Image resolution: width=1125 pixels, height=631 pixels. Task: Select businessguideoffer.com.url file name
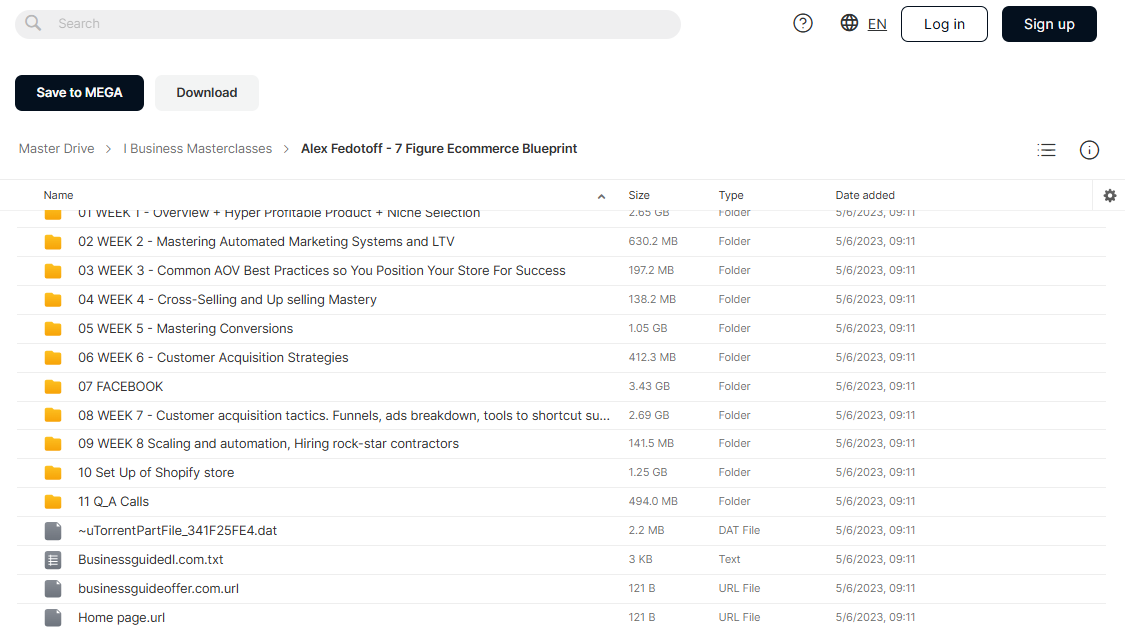(159, 589)
